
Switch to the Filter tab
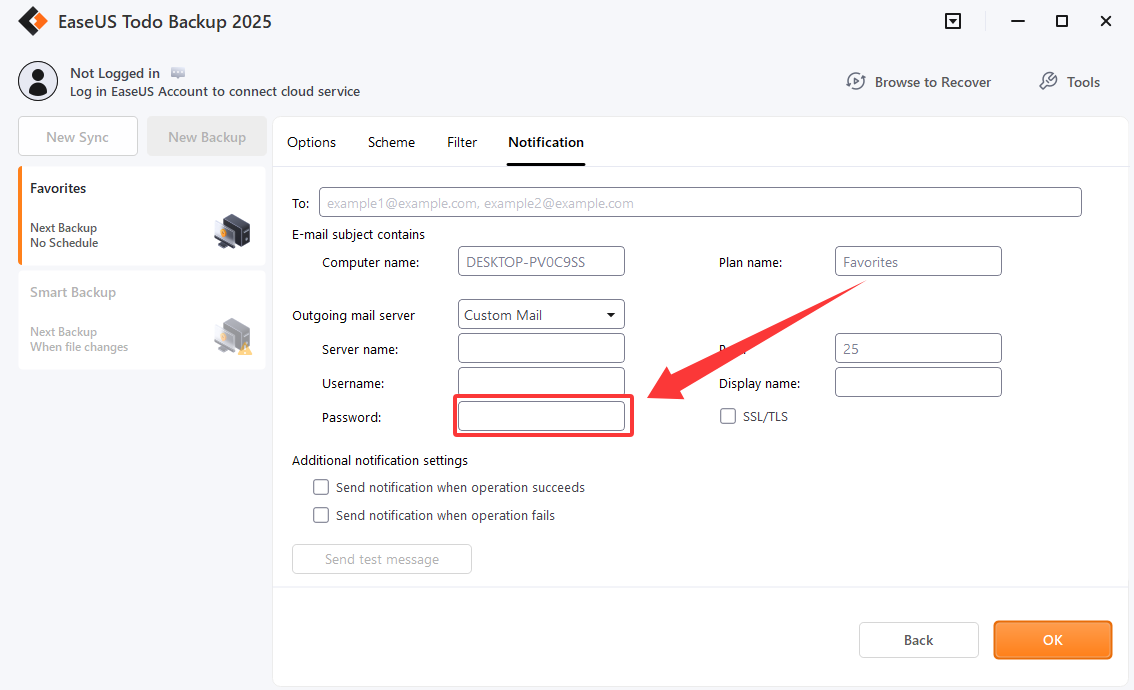(461, 142)
